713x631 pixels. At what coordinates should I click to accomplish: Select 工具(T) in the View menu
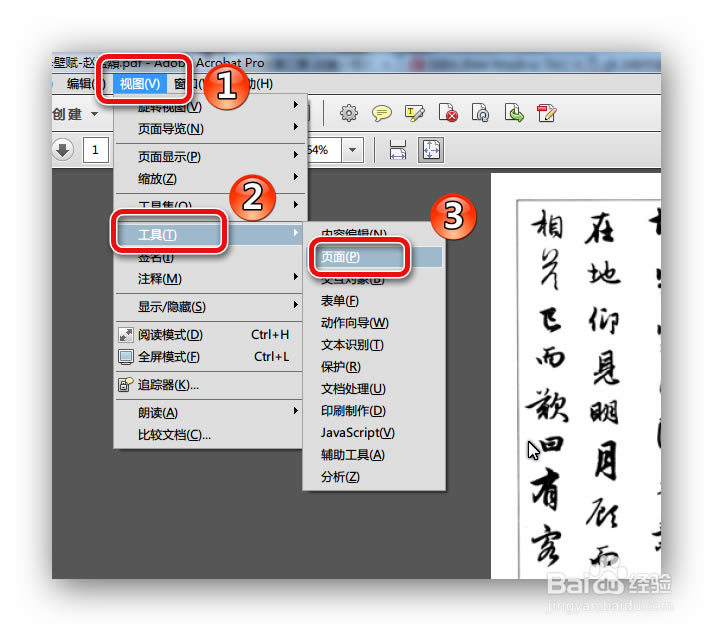[209, 234]
